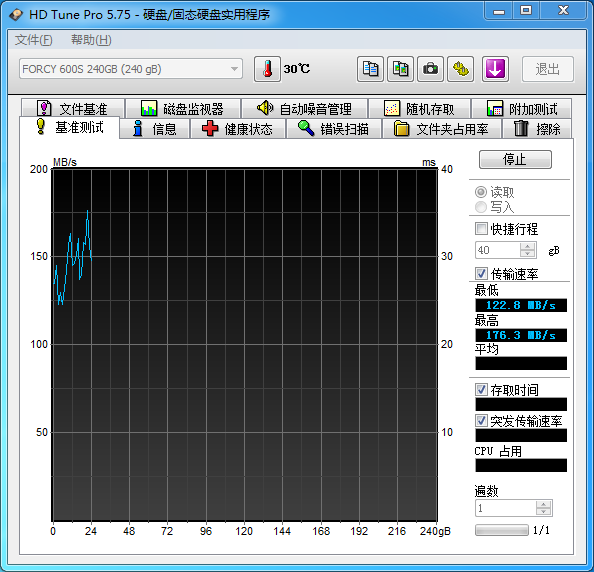Increase the 遍数 stepper value
594x572 pixels.
coord(544,504)
